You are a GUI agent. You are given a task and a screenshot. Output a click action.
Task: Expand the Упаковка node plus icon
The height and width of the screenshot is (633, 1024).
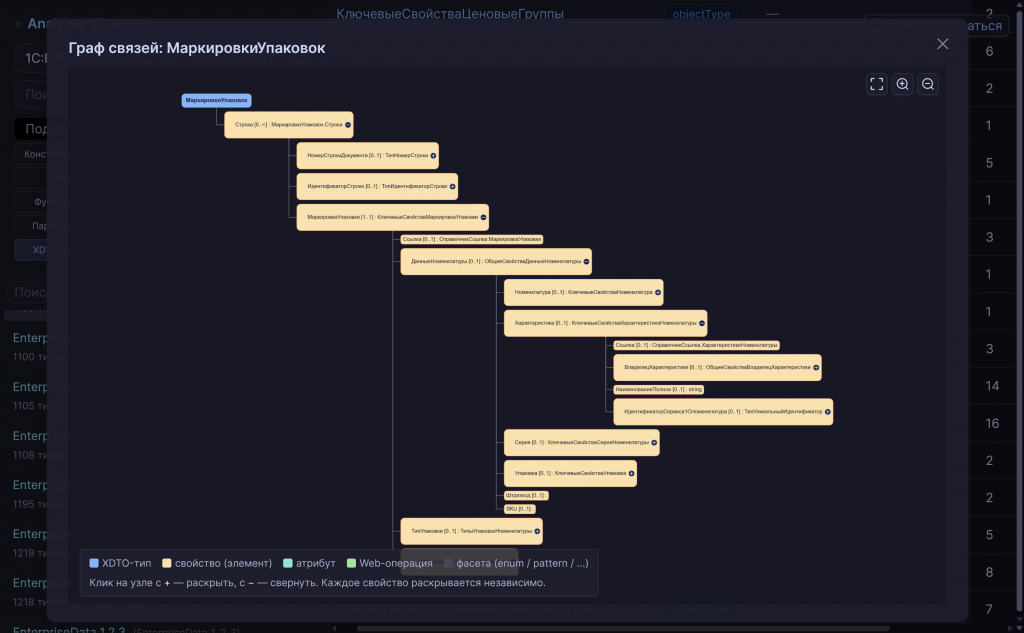click(x=632, y=474)
